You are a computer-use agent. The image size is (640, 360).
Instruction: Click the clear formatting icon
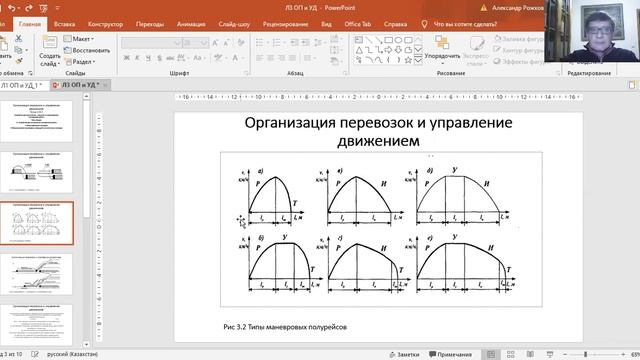(241, 42)
